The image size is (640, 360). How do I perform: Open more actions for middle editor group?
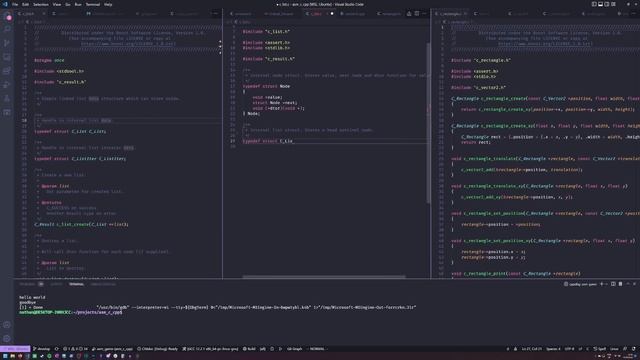click(x=424, y=13)
